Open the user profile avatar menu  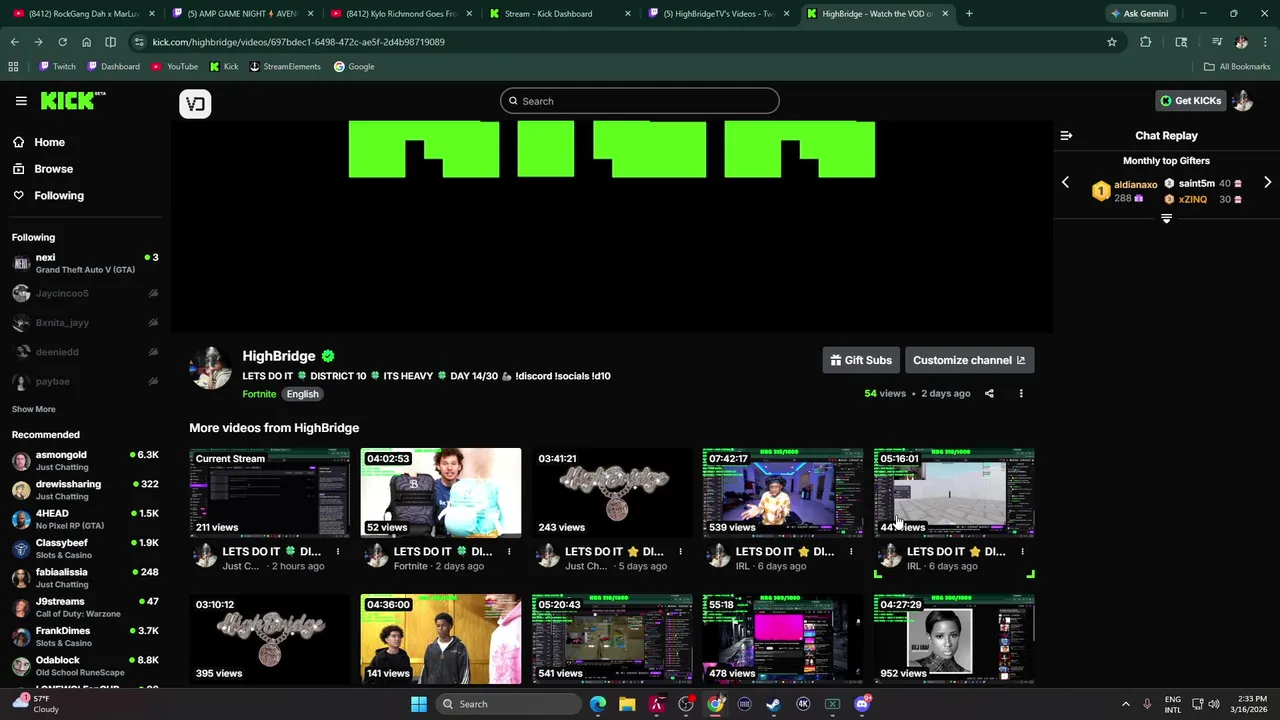click(x=1243, y=101)
